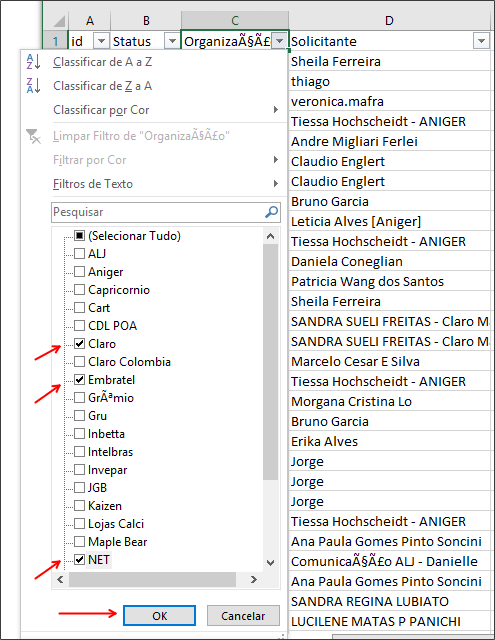Image resolution: width=495 pixels, height=640 pixels.
Task: Open the Status column filter dropdown
Action: pyautogui.click(x=172, y=41)
